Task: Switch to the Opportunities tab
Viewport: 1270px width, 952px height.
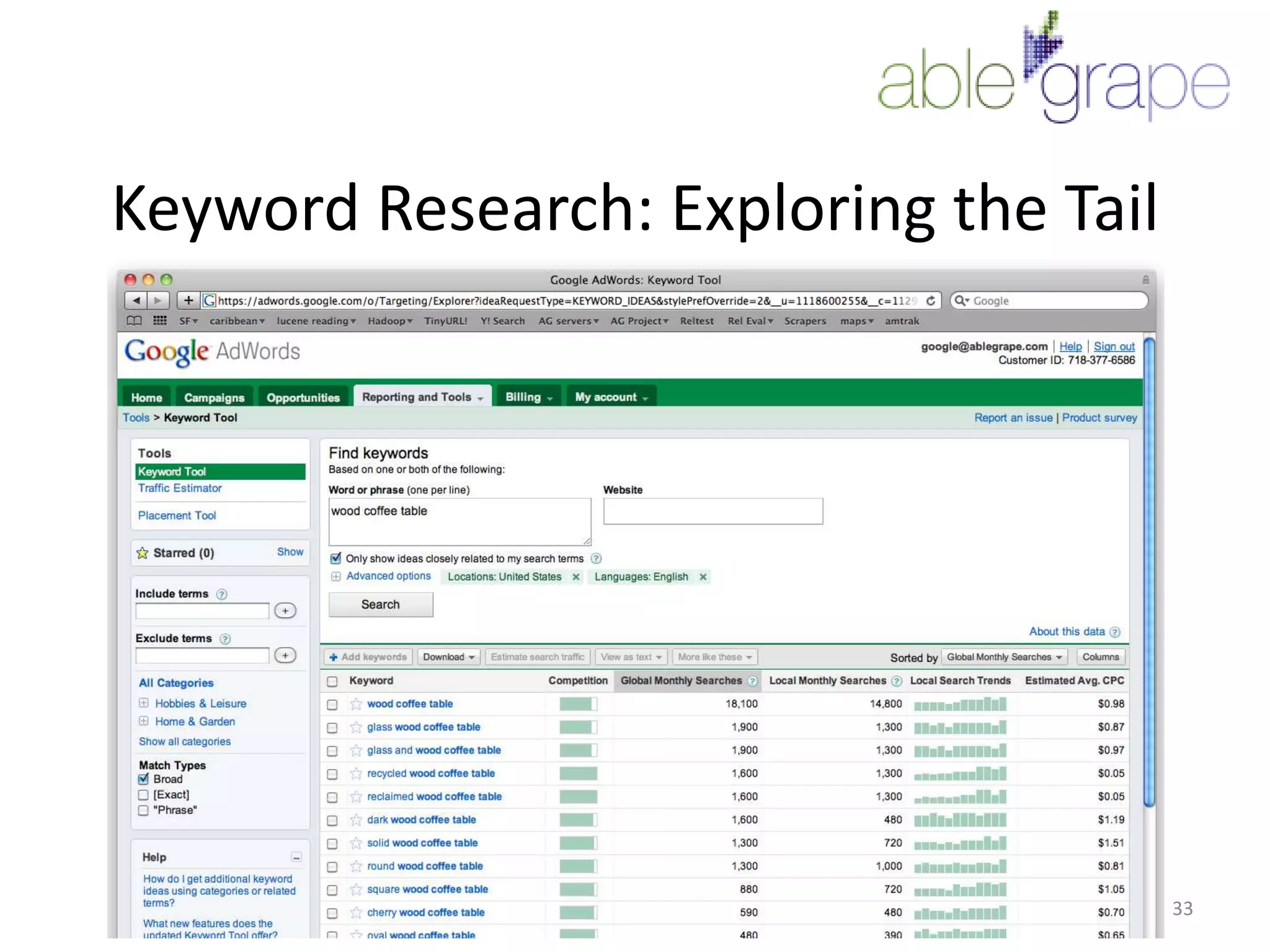Action: point(303,397)
